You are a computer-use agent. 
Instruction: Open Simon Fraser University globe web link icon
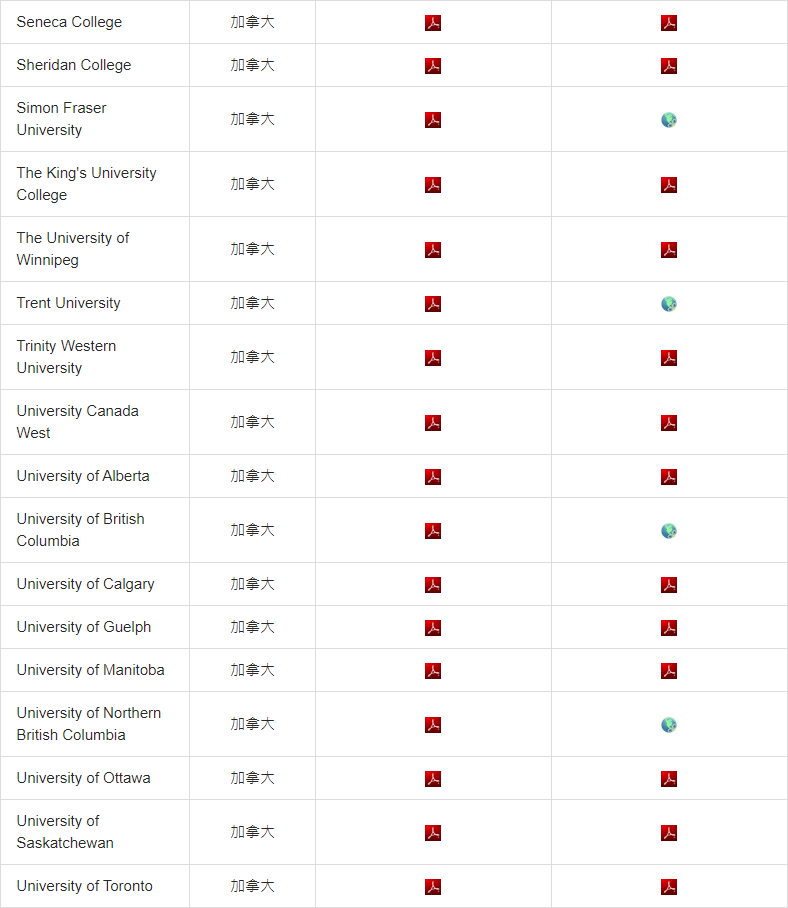(x=669, y=120)
